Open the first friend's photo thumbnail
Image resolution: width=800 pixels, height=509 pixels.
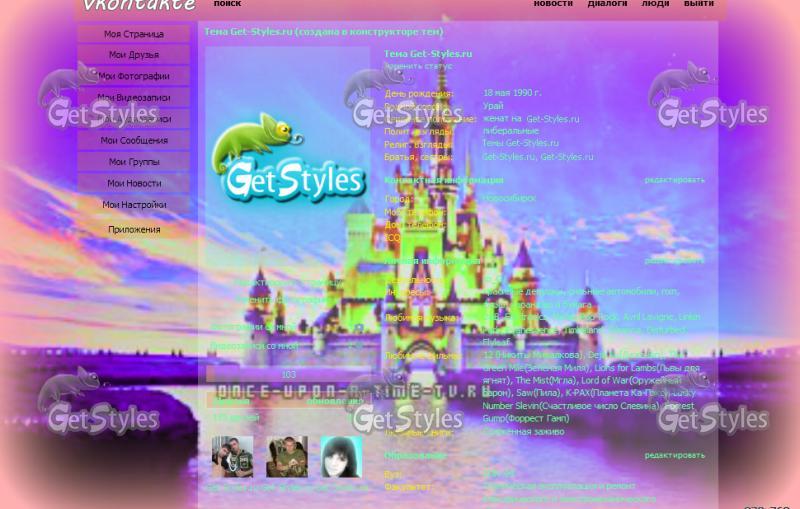coord(233,456)
